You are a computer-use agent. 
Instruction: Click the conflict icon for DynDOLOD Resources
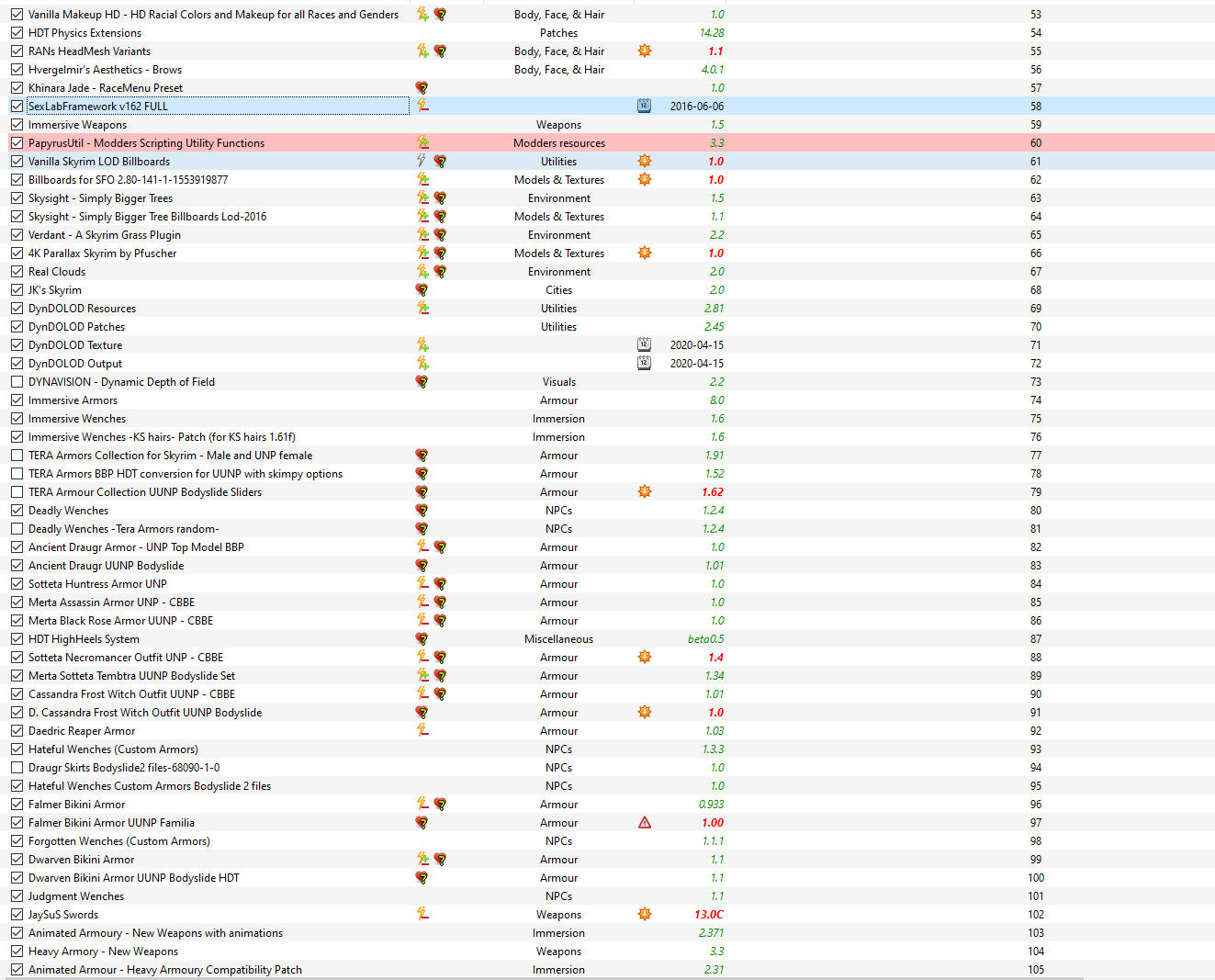pos(422,308)
